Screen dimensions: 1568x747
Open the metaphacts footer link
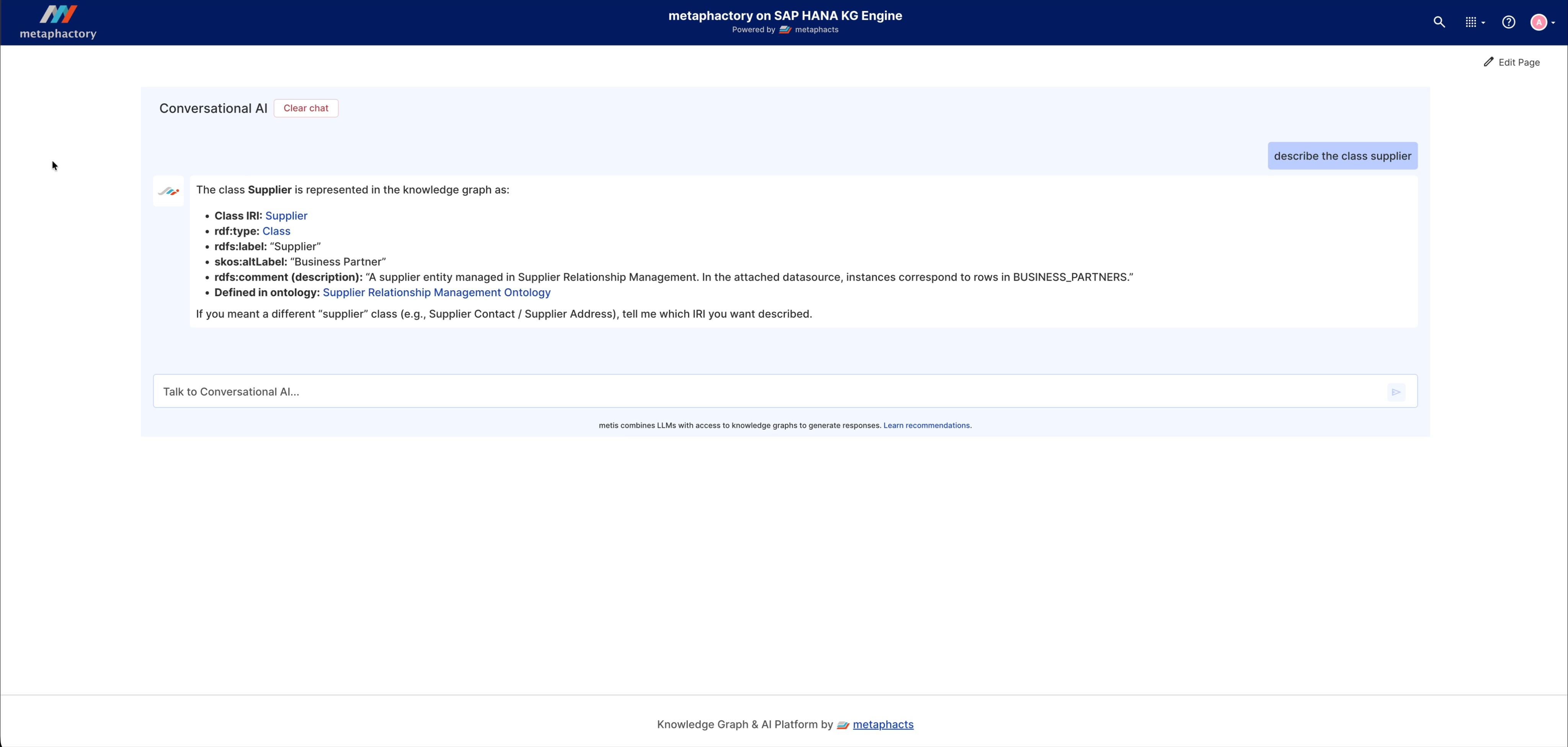(x=883, y=724)
